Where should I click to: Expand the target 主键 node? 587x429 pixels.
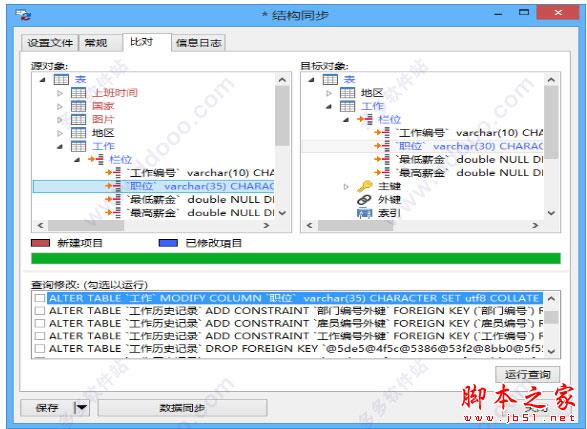(x=346, y=186)
